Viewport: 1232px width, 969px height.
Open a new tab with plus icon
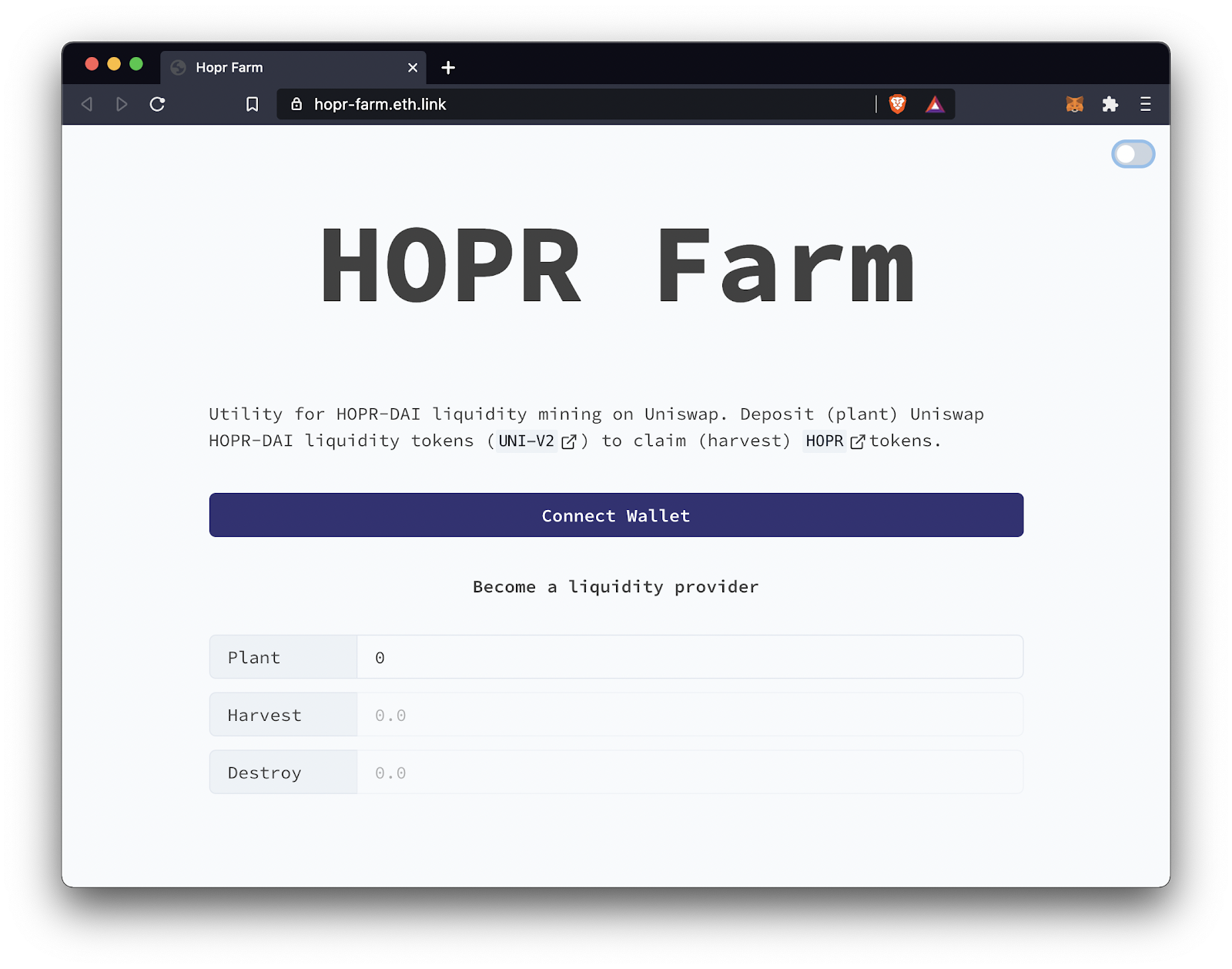tap(448, 68)
